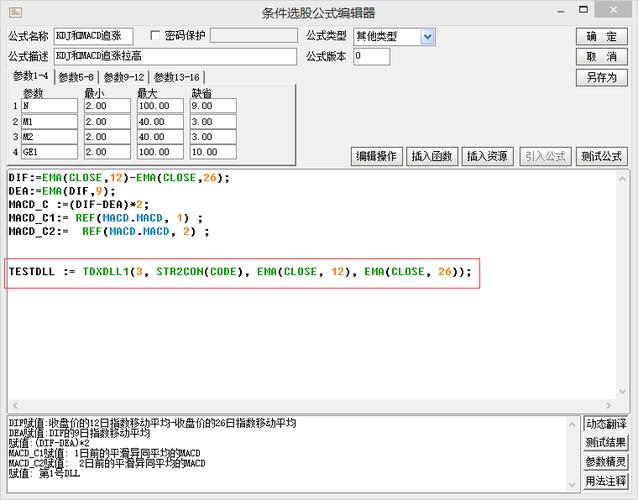Click the MACD_C1 code line

pos(105,218)
